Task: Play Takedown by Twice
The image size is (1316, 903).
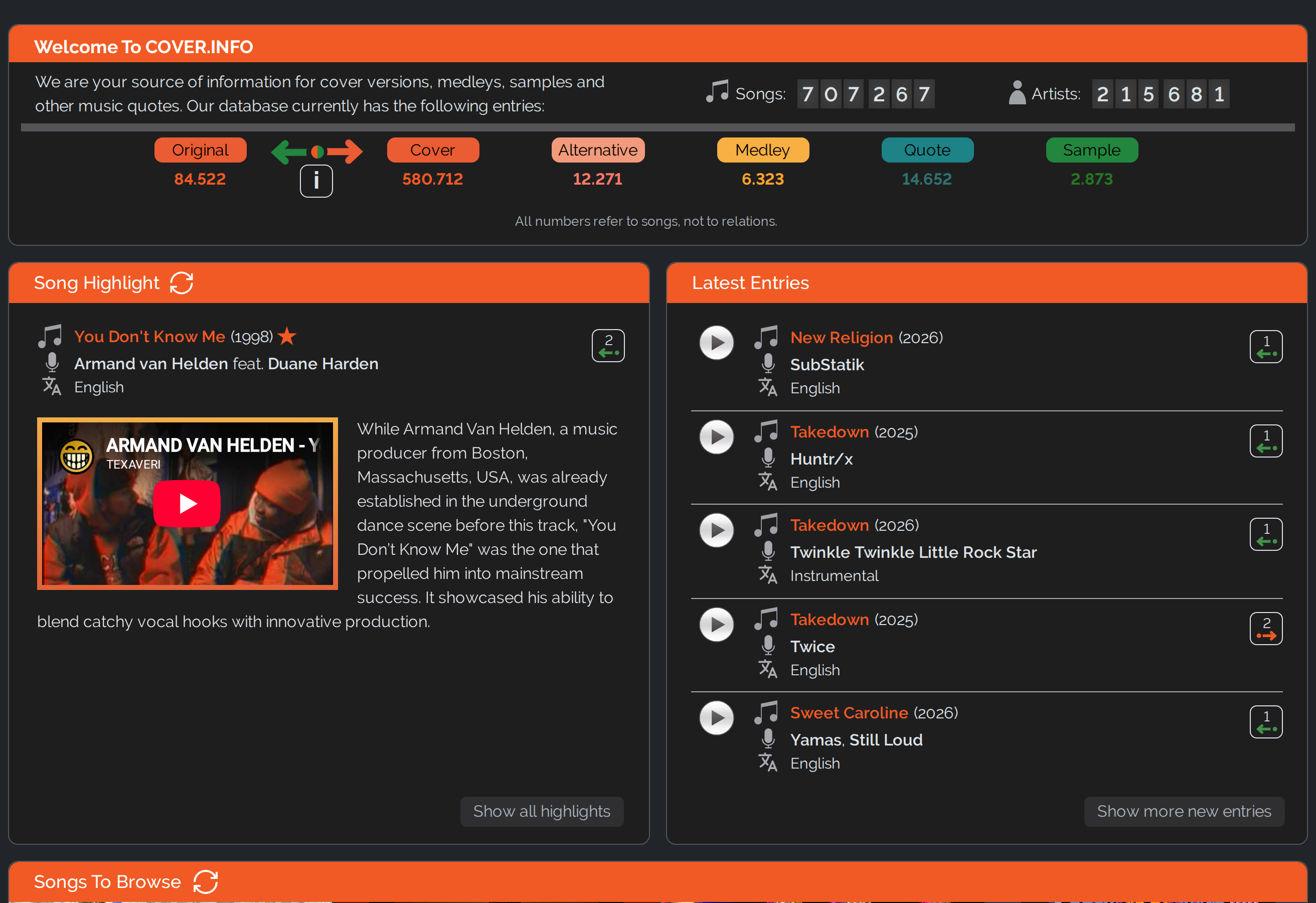Action: (x=716, y=624)
